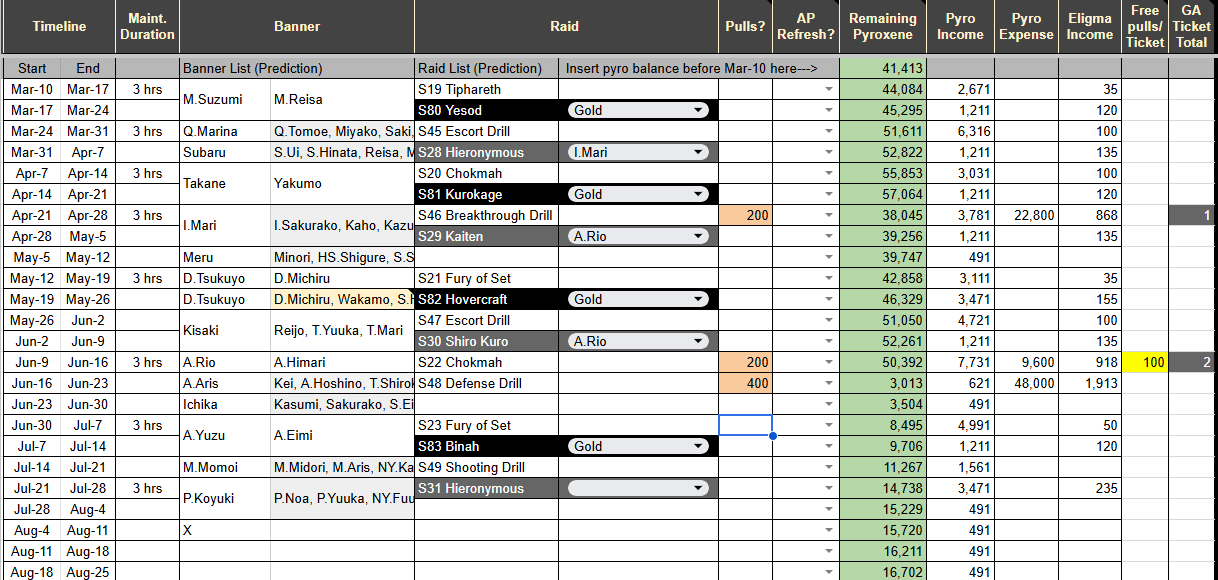Select the Remaining Pyroxene header

[x=883, y=27]
